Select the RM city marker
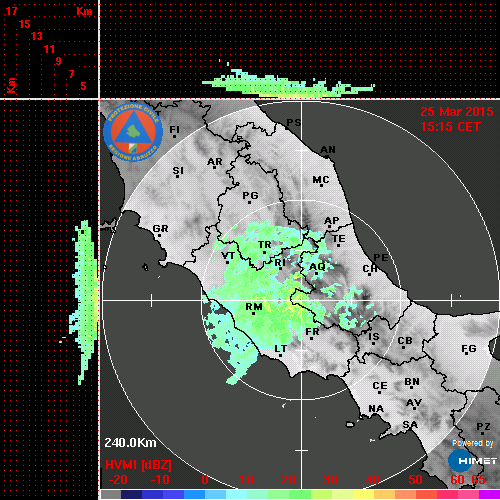Screen dimensions: 500x500 click(253, 314)
